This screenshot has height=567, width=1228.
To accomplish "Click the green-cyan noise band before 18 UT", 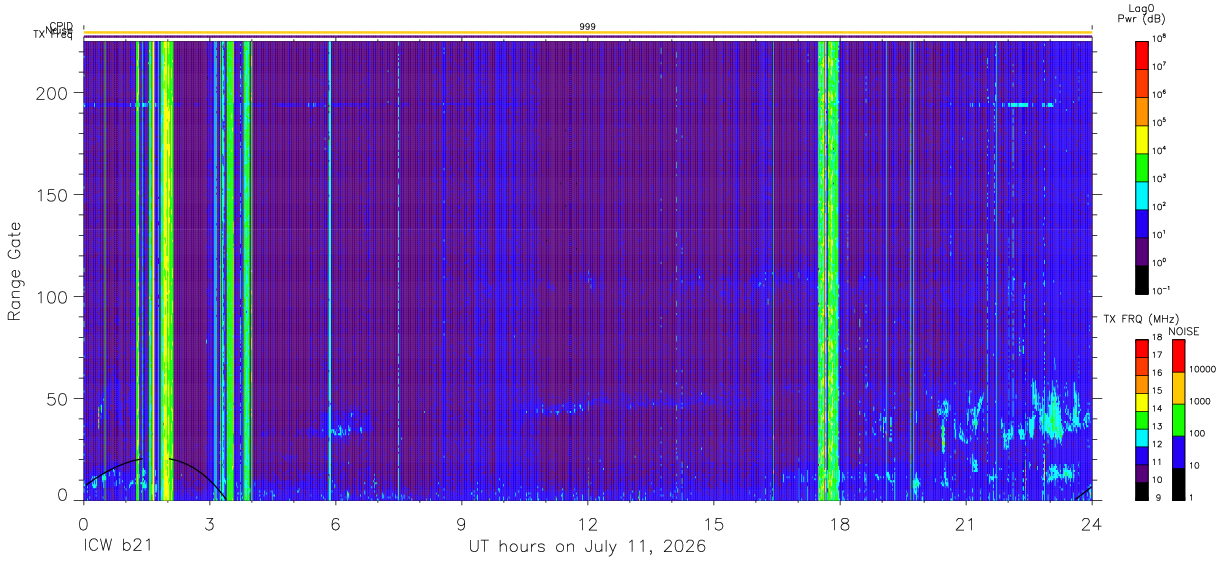I will [828, 270].
